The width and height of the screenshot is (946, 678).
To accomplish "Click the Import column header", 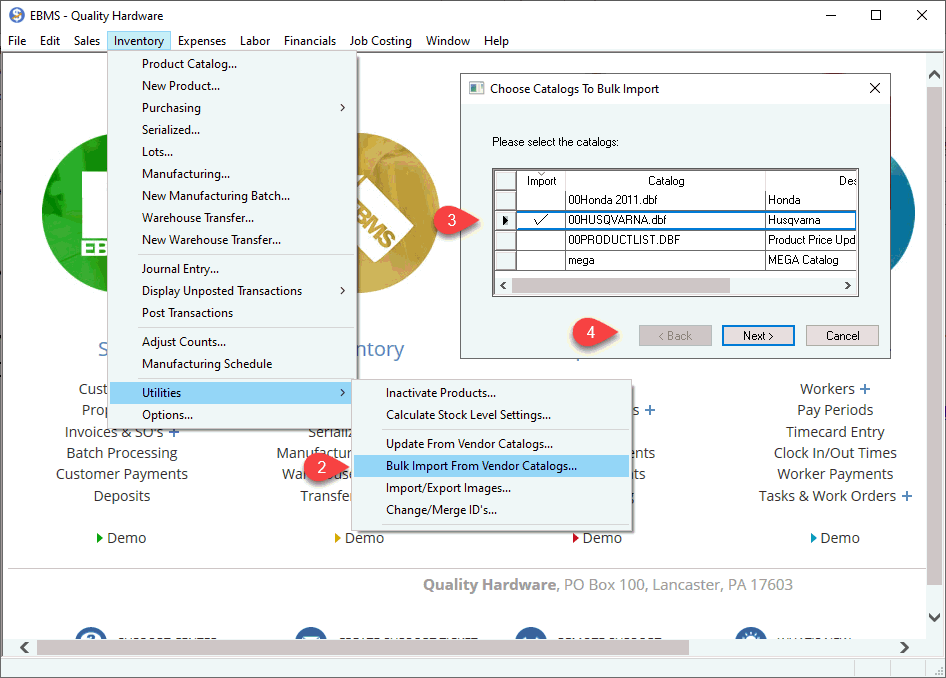I will tap(541, 180).
